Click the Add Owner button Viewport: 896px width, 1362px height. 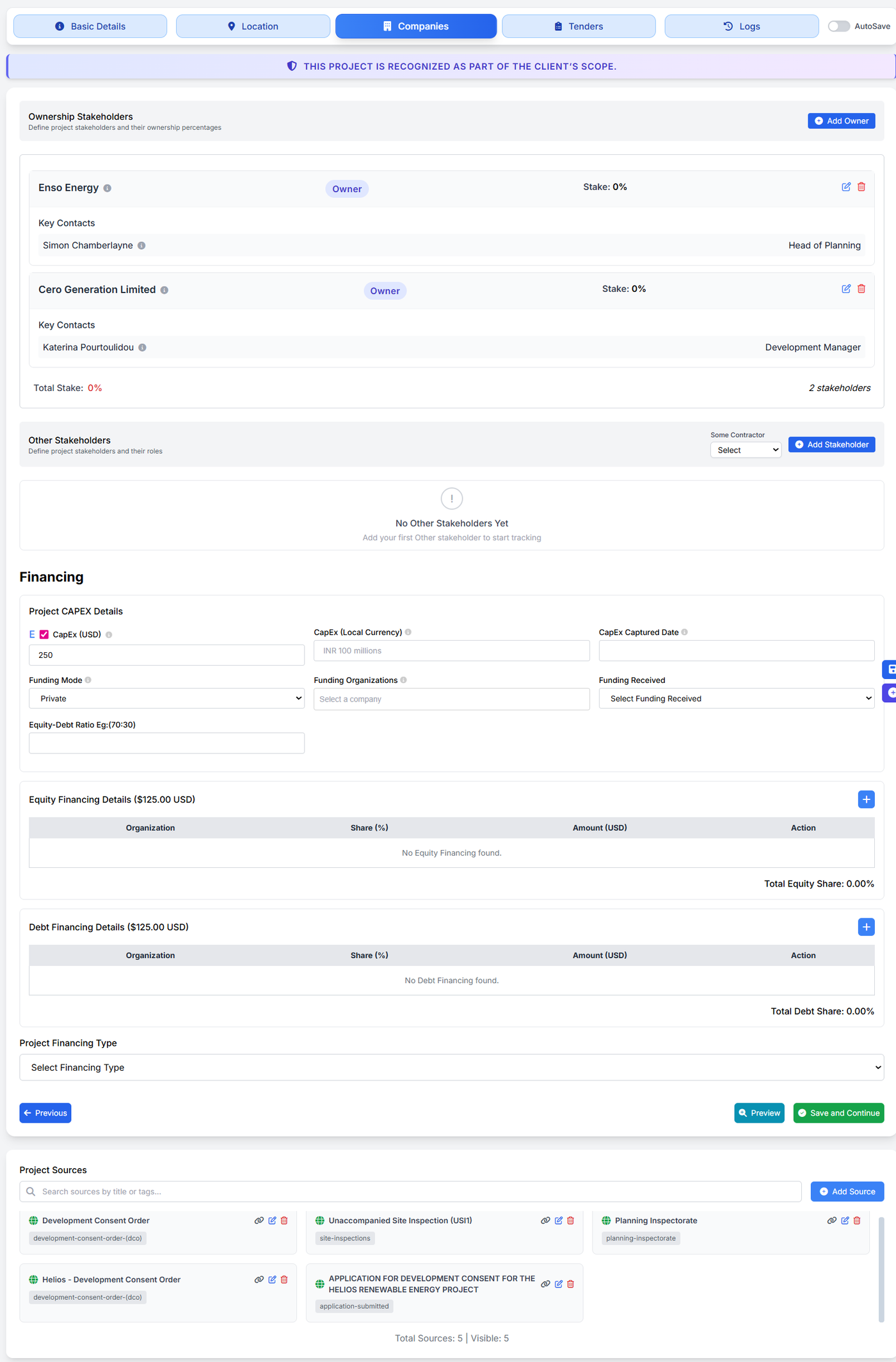841,121
